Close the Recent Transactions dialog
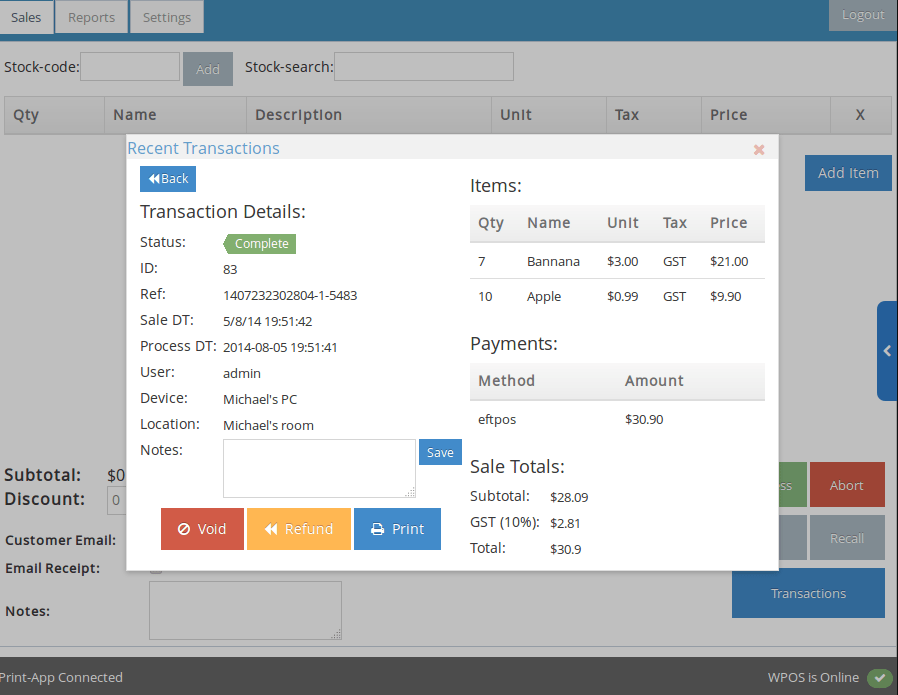The image size is (898, 695). pyautogui.click(x=759, y=150)
